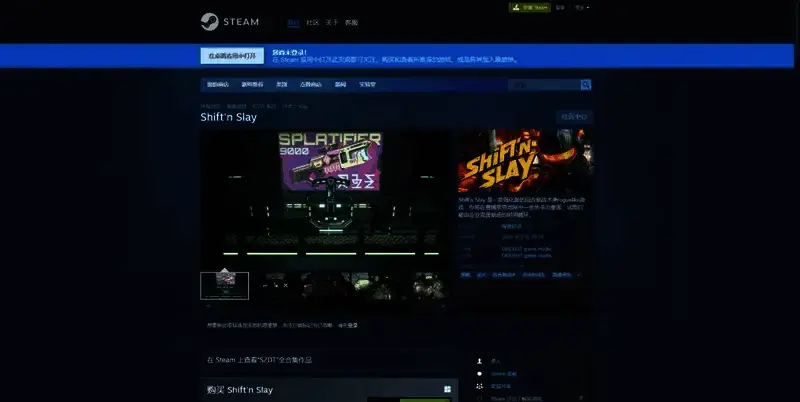Screen dimensions: 800x402
Task: Click the Family Sharing icon in the sidebar
Action: 480,385
